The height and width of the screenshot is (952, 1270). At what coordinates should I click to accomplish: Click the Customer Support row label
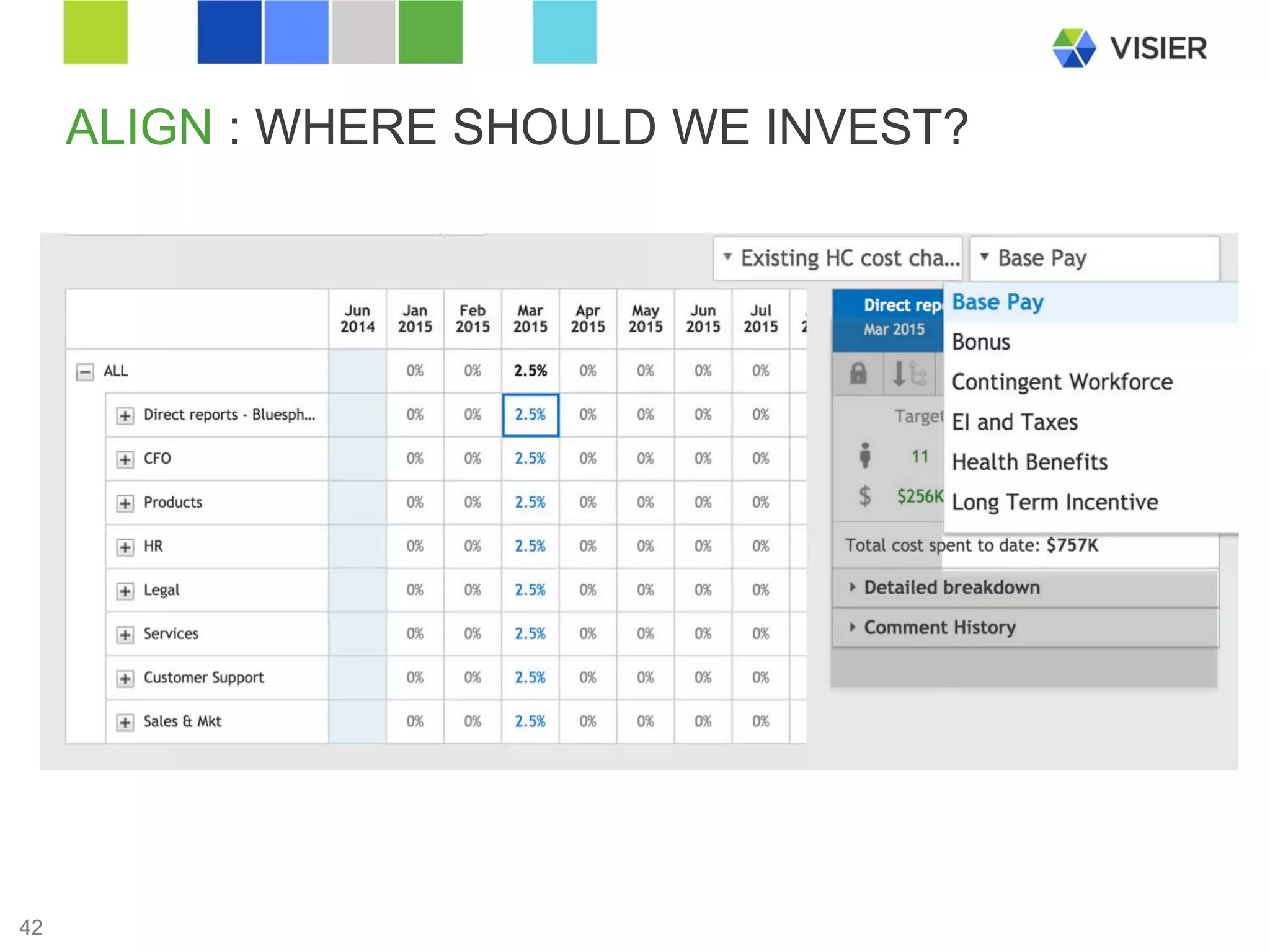pyautogui.click(x=204, y=678)
